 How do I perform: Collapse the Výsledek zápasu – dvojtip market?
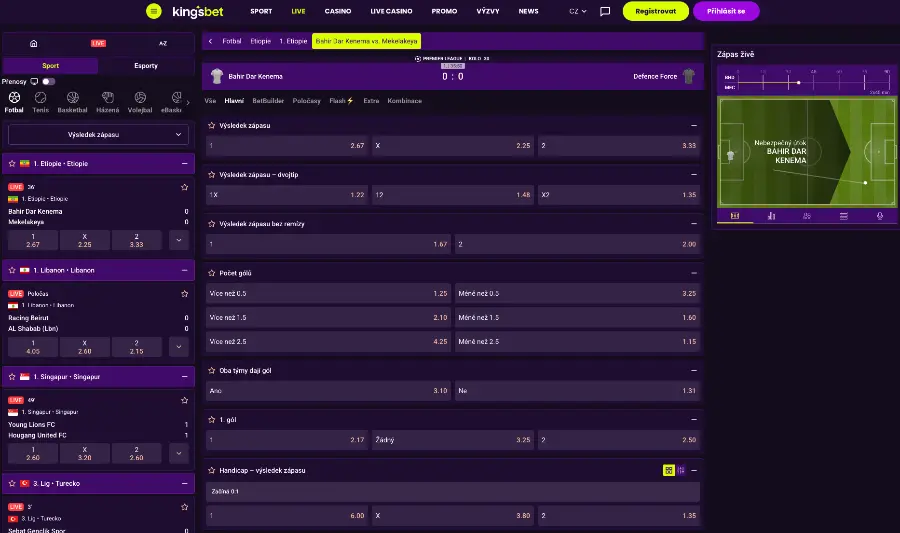(x=694, y=174)
